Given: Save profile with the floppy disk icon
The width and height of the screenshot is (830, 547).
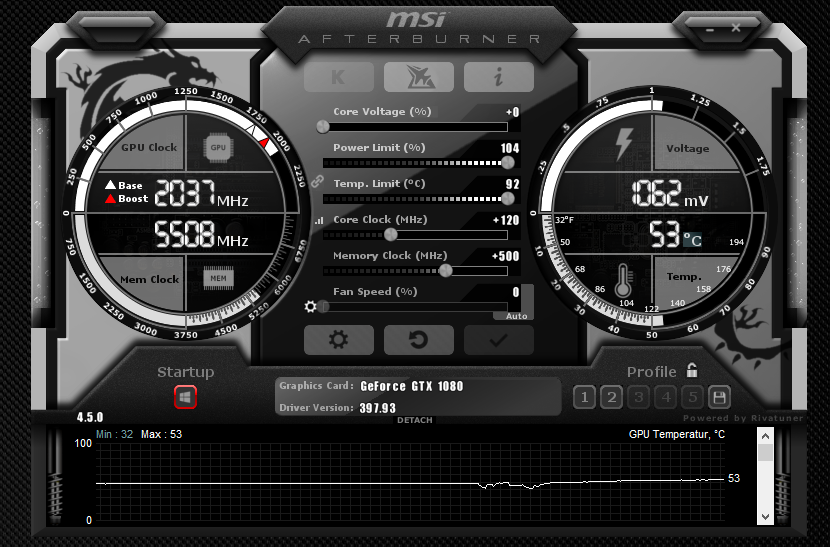Looking at the screenshot, I should tap(719, 397).
